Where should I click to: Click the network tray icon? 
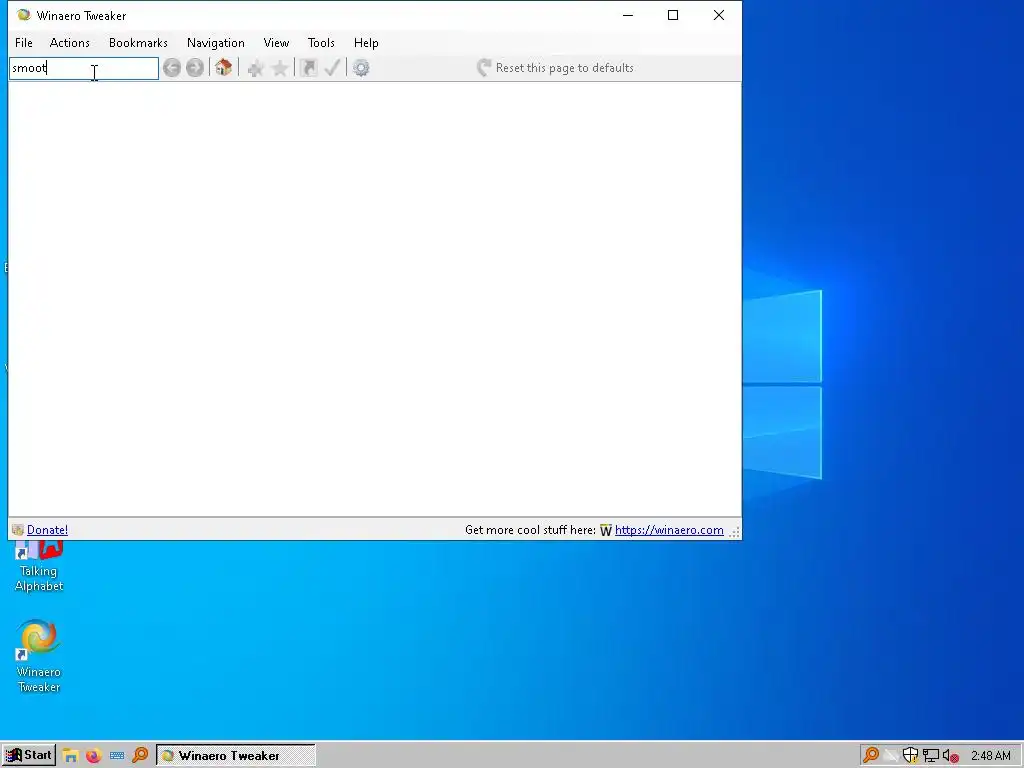tap(931, 756)
